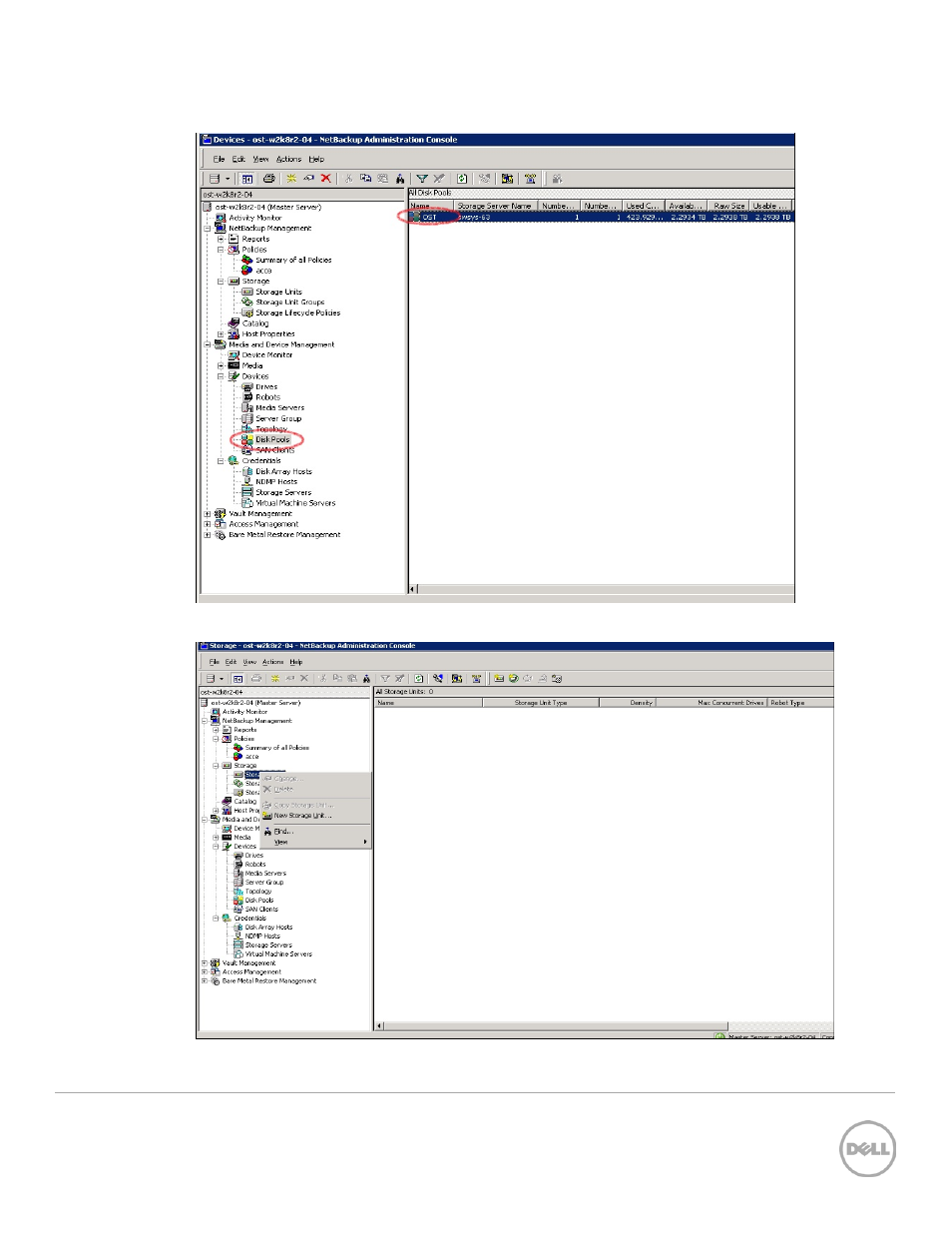952x1233 pixels.
Task: Click Used Capacity column header in Disk Pools
Action: [644, 206]
